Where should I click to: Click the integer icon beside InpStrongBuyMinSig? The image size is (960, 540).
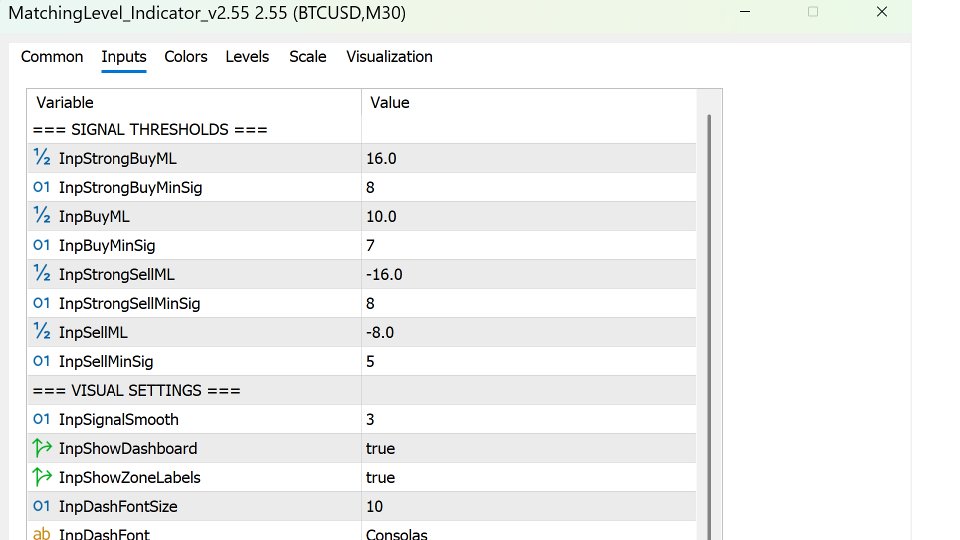42,187
